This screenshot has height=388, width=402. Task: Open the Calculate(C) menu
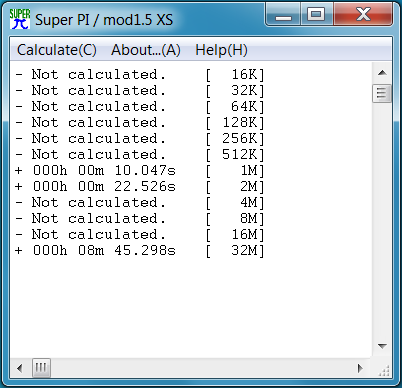pos(57,50)
